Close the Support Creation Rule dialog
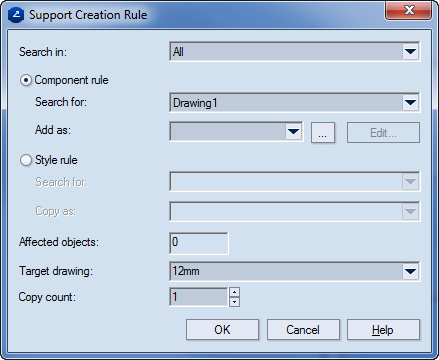 [409, 10]
